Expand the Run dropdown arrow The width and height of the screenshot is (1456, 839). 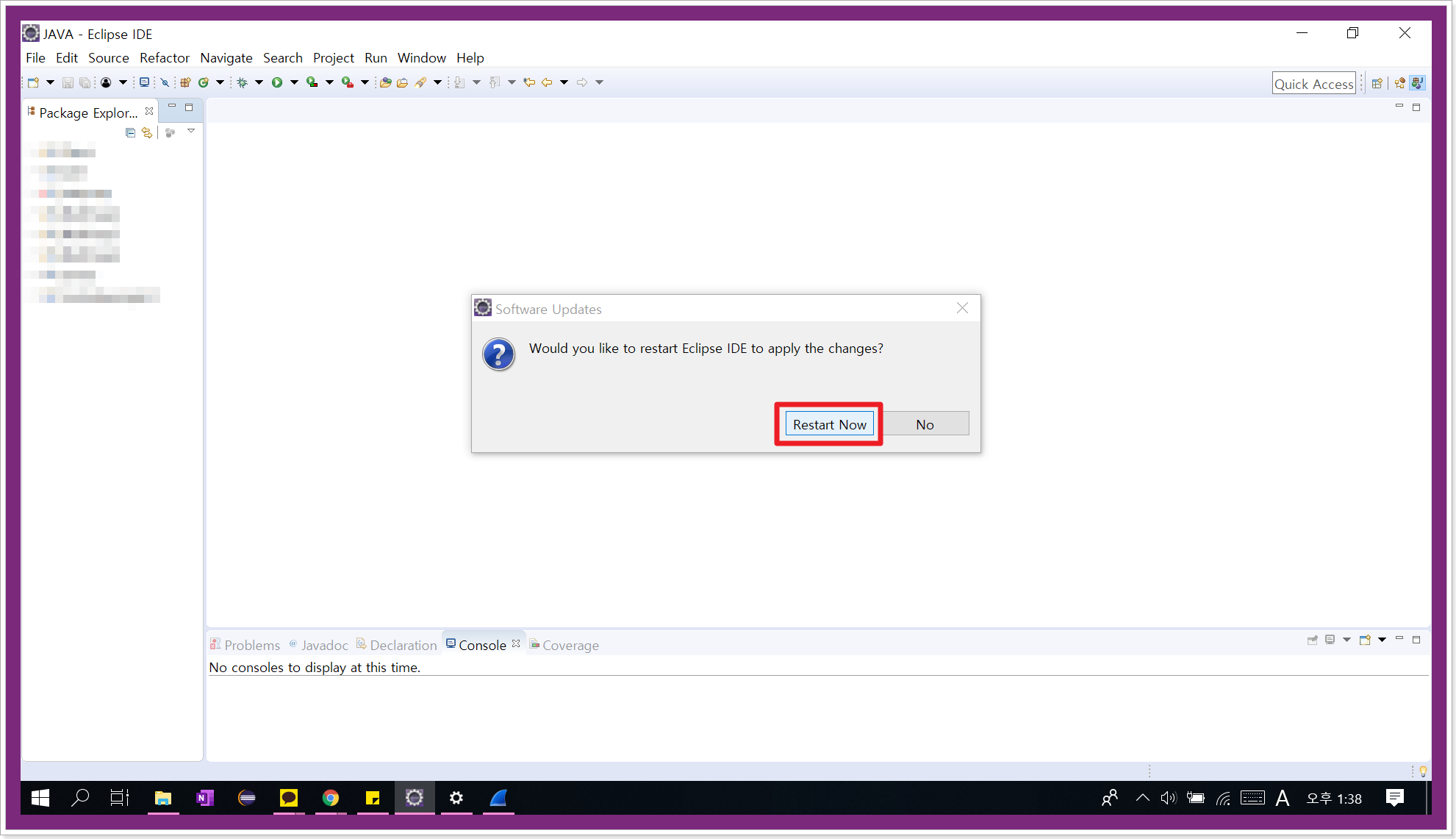pyautogui.click(x=294, y=82)
